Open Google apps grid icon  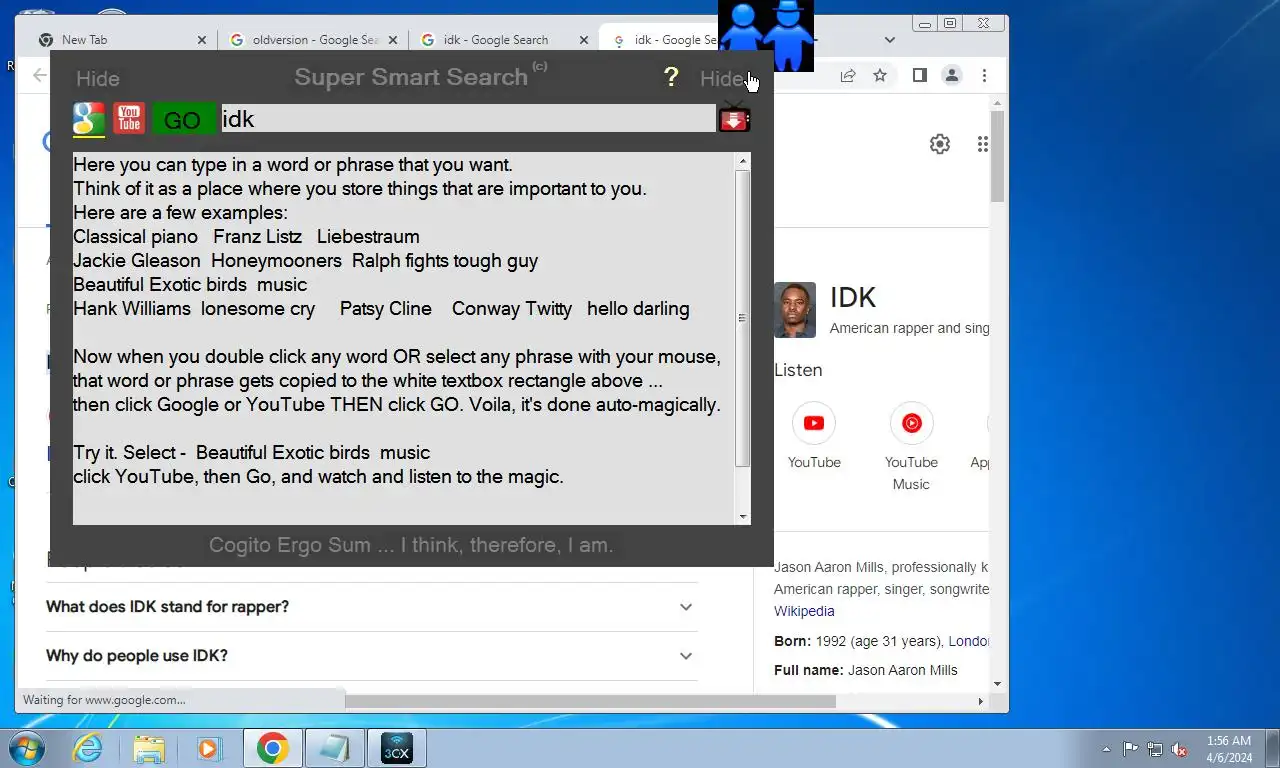click(x=983, y=144)
